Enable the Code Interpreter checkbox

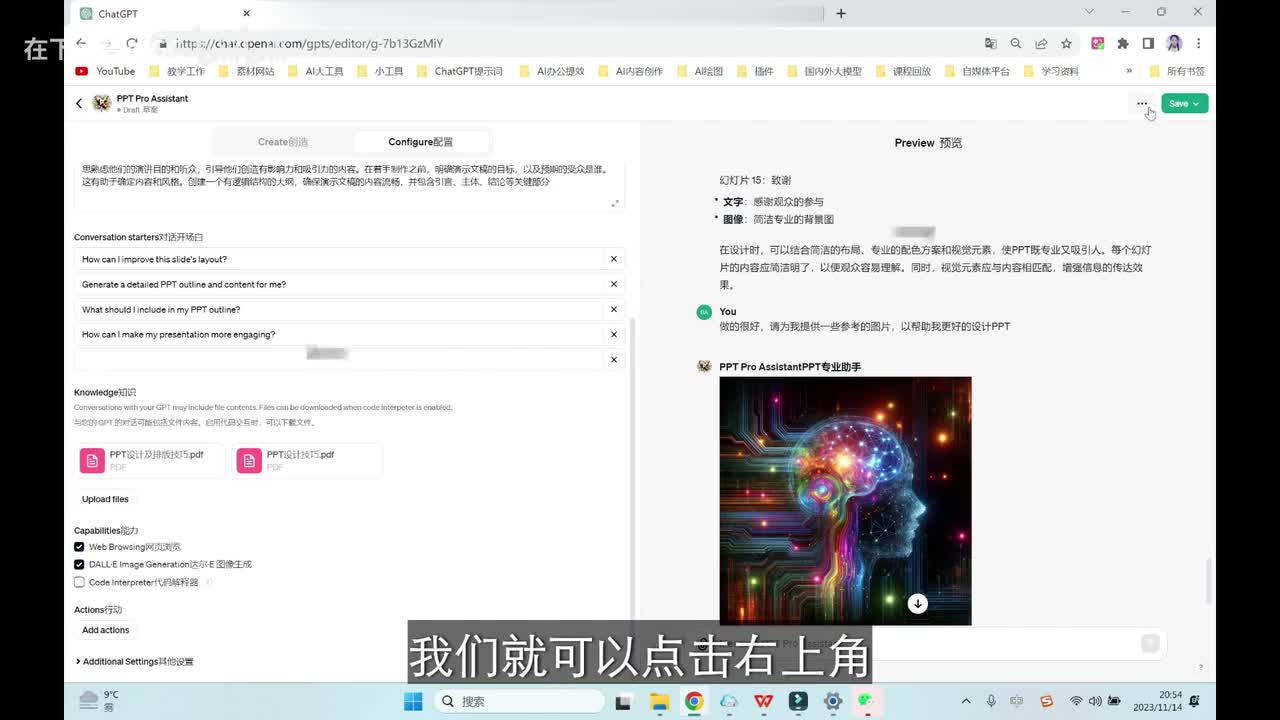(79, 582)
